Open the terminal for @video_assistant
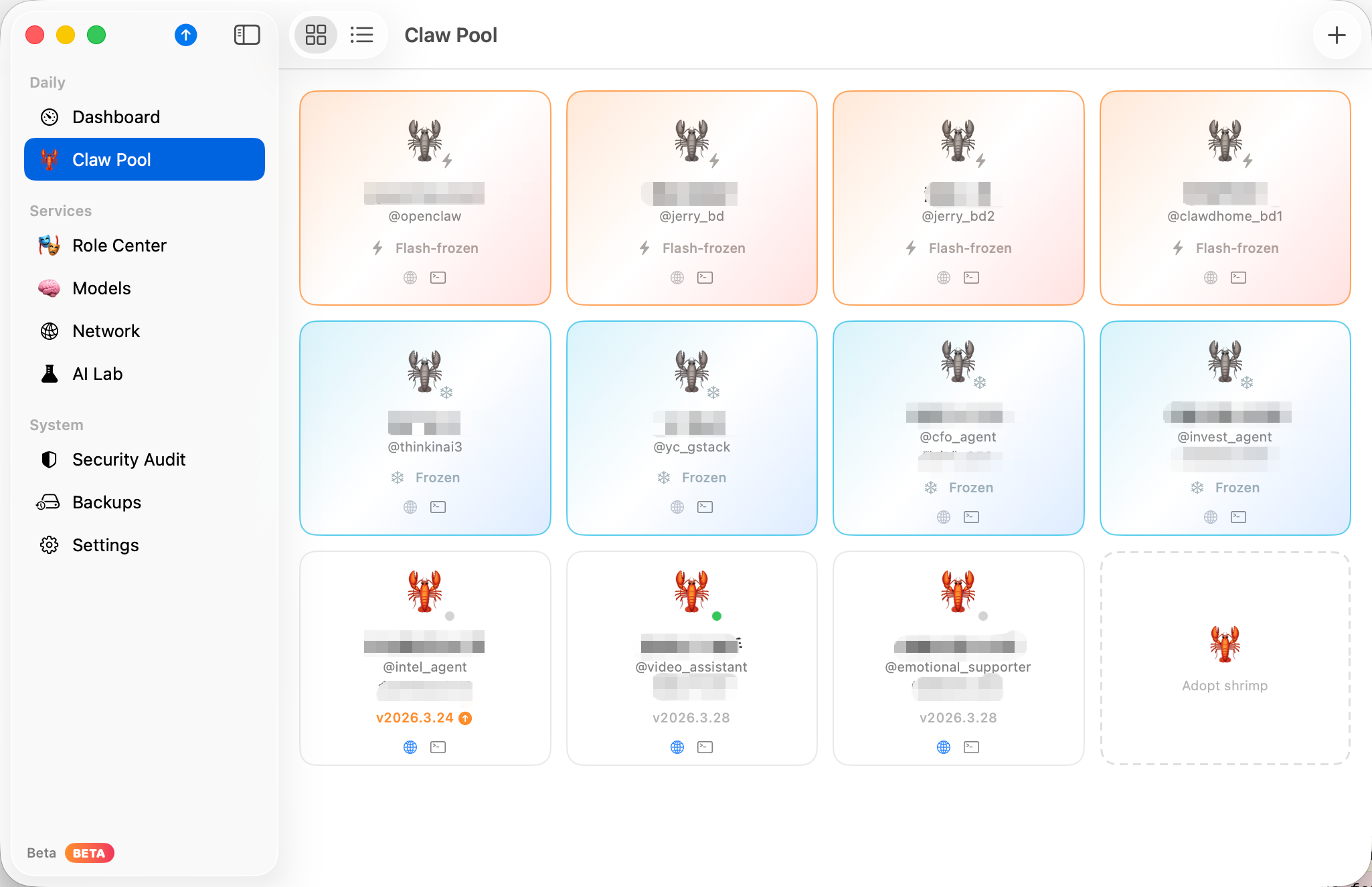This screenshot has width=1372, height=887. point(705,747)
